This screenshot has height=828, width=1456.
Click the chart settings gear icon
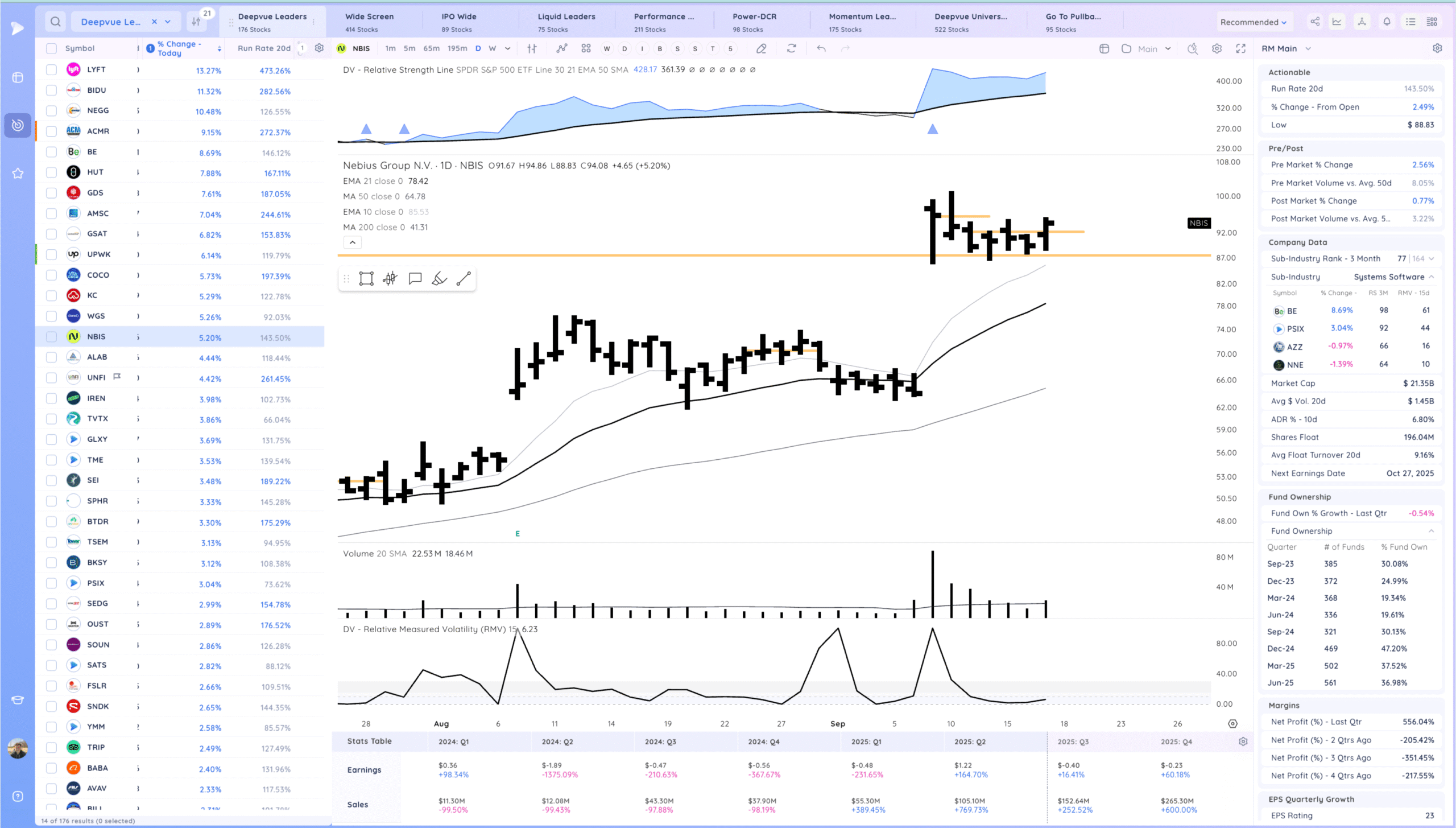click(x=1217, y=48)
